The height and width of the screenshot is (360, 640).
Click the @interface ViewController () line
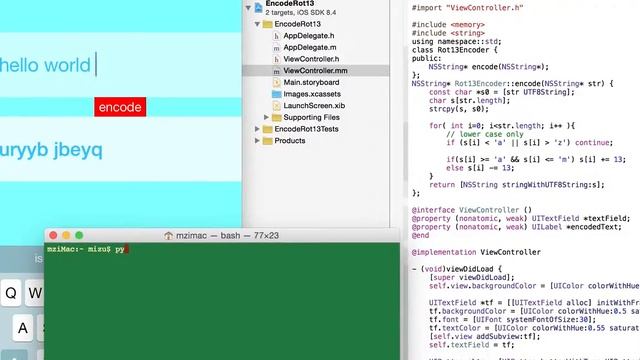[x=472, y=210]
